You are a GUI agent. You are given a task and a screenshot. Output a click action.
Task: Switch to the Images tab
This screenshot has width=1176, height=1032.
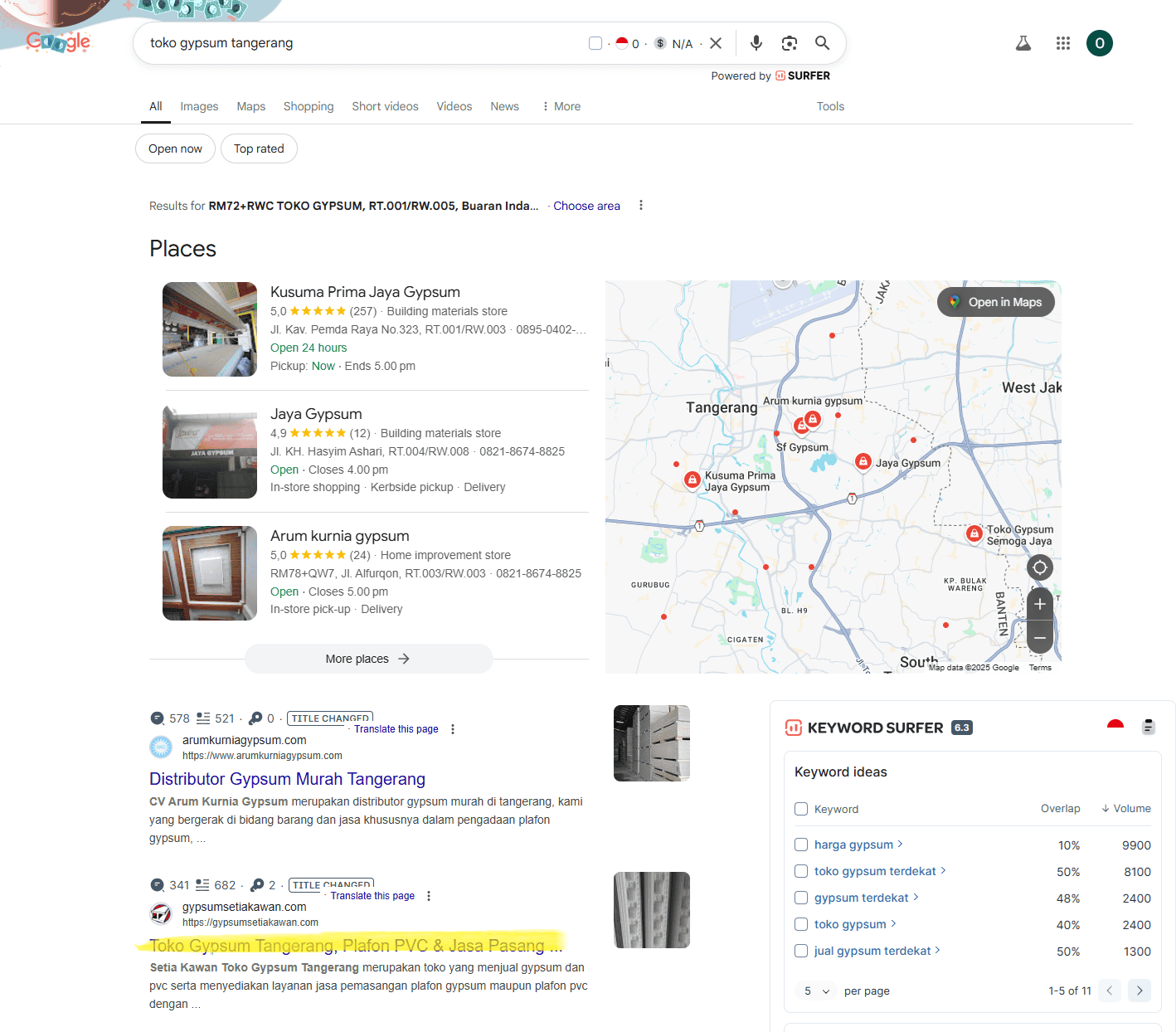[x=199, y=106]
